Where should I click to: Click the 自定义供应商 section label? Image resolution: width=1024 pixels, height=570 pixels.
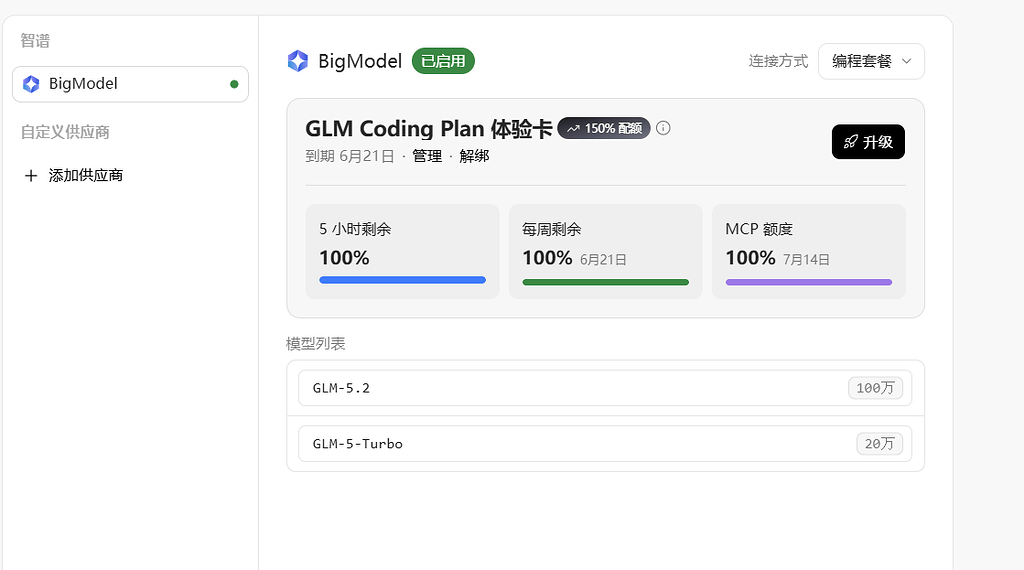[65, 132]
